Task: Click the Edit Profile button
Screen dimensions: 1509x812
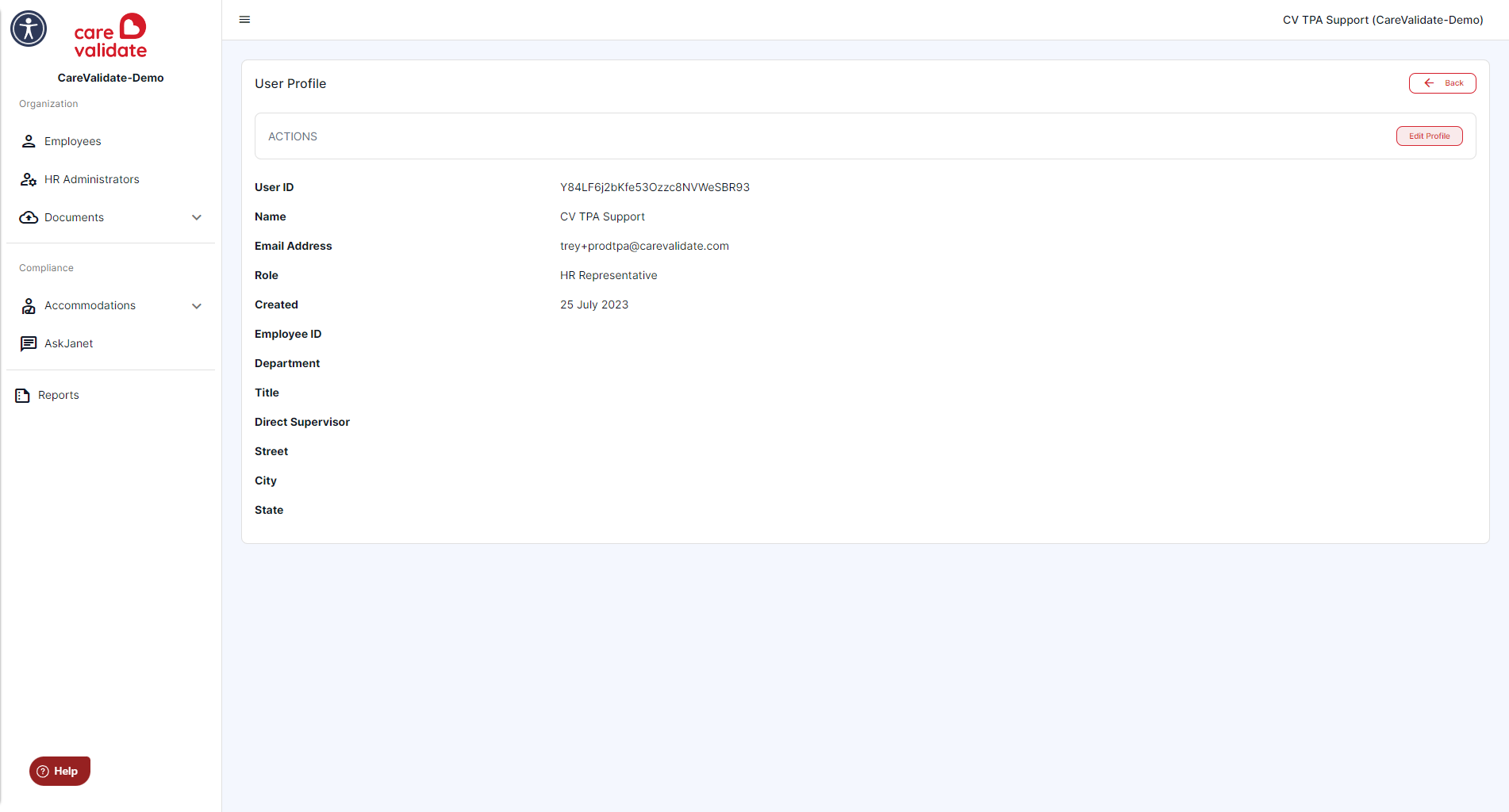Action: click(1430, 136)
